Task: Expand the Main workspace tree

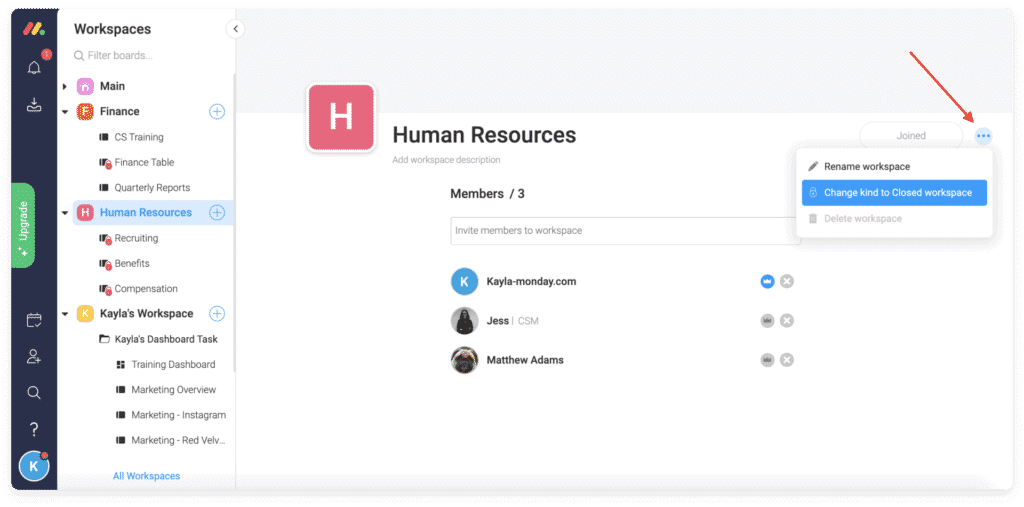Action: [x=65, y=87]
